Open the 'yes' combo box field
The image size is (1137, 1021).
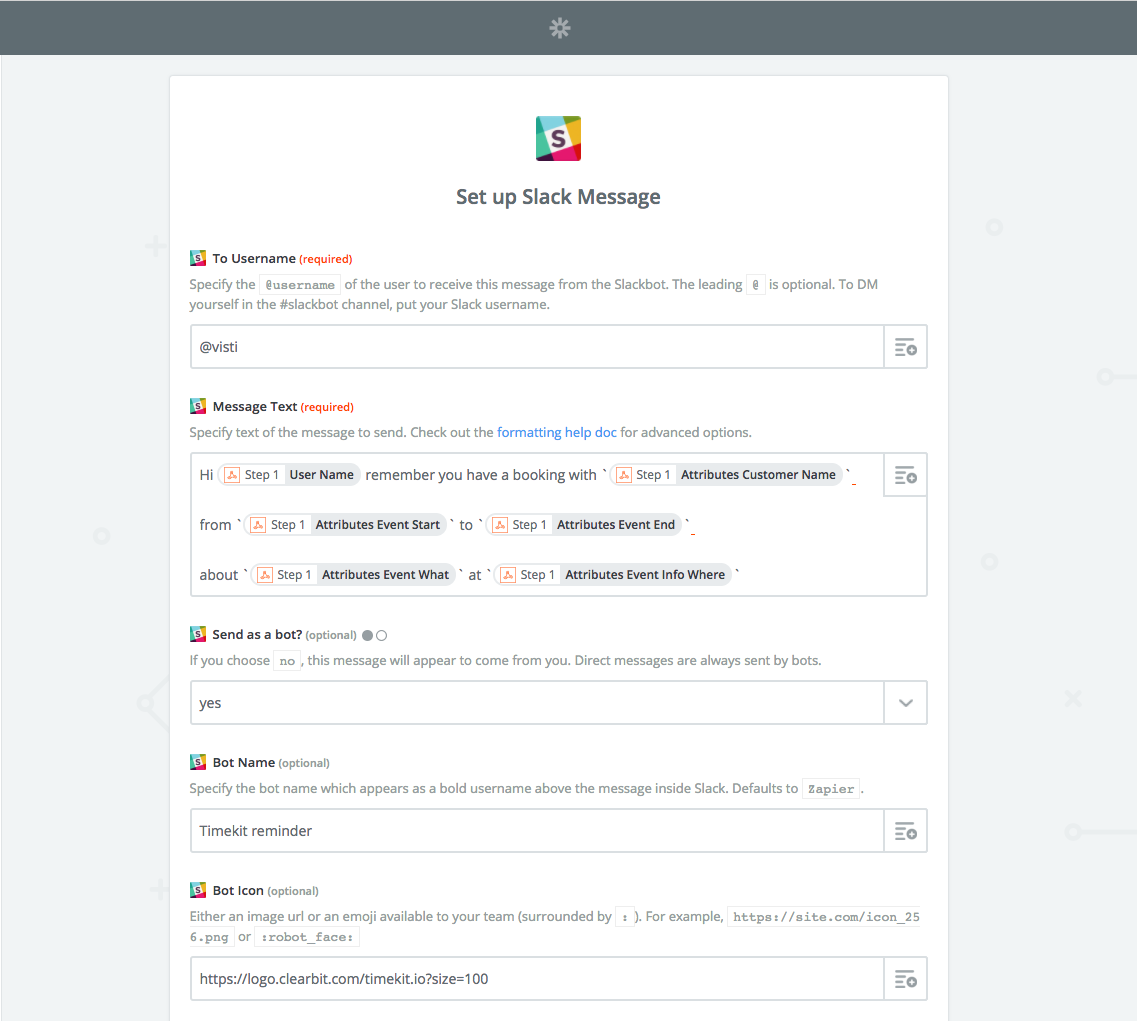point(537,703)
